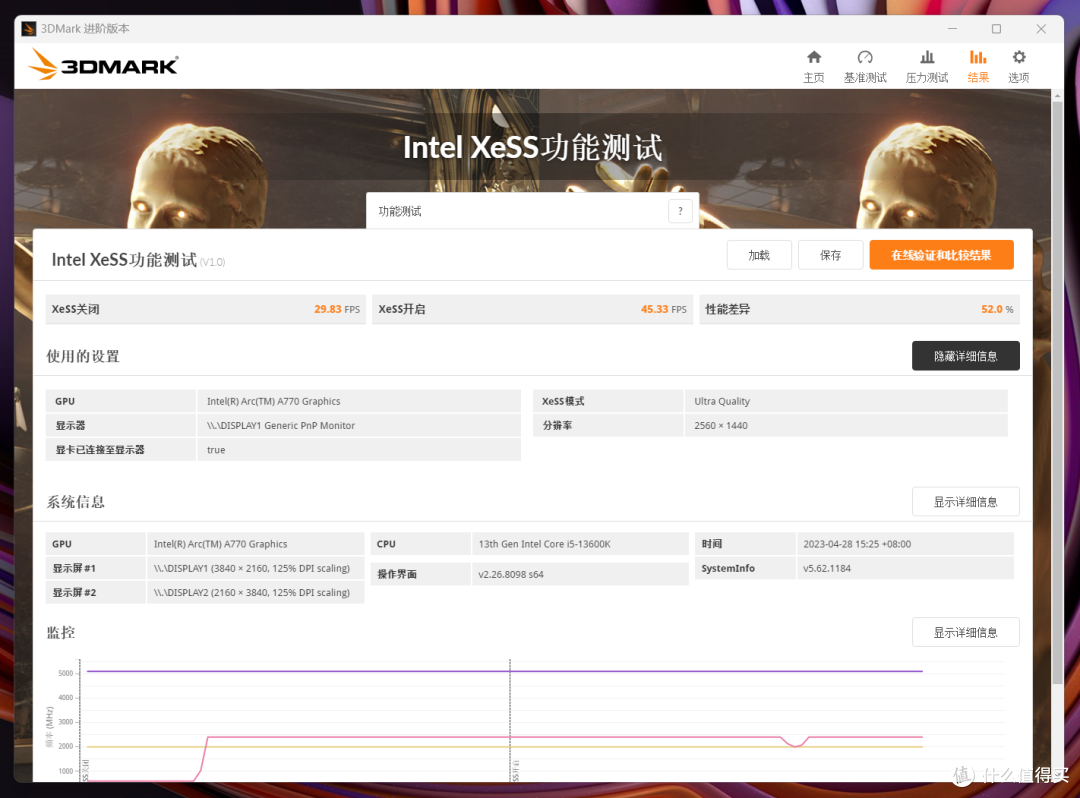Image resolution: width=1080 pixels, height=798 pixels.
Task: Click the DISPLAY1 (3840 × 2160) entry
Action: tap(251, 569)
